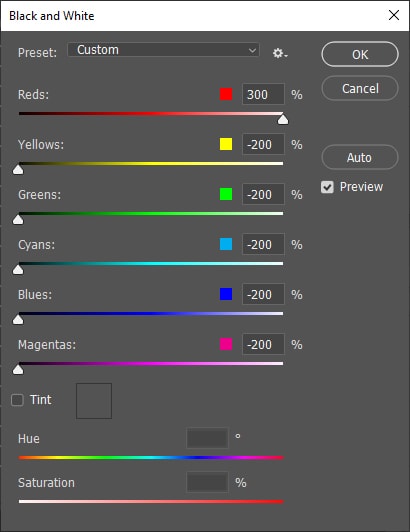Click the magenta swatch beside Magentas

[226, 344]
